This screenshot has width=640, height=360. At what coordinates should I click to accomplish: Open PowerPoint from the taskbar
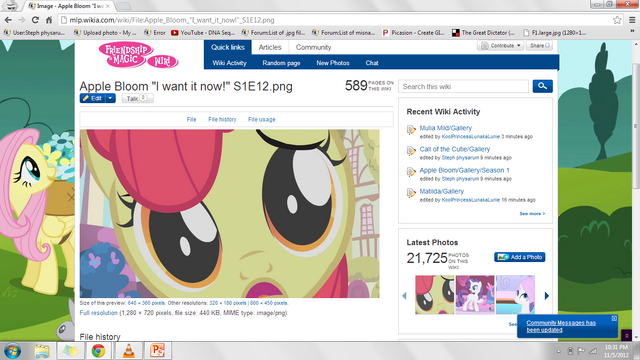point(157,351)
